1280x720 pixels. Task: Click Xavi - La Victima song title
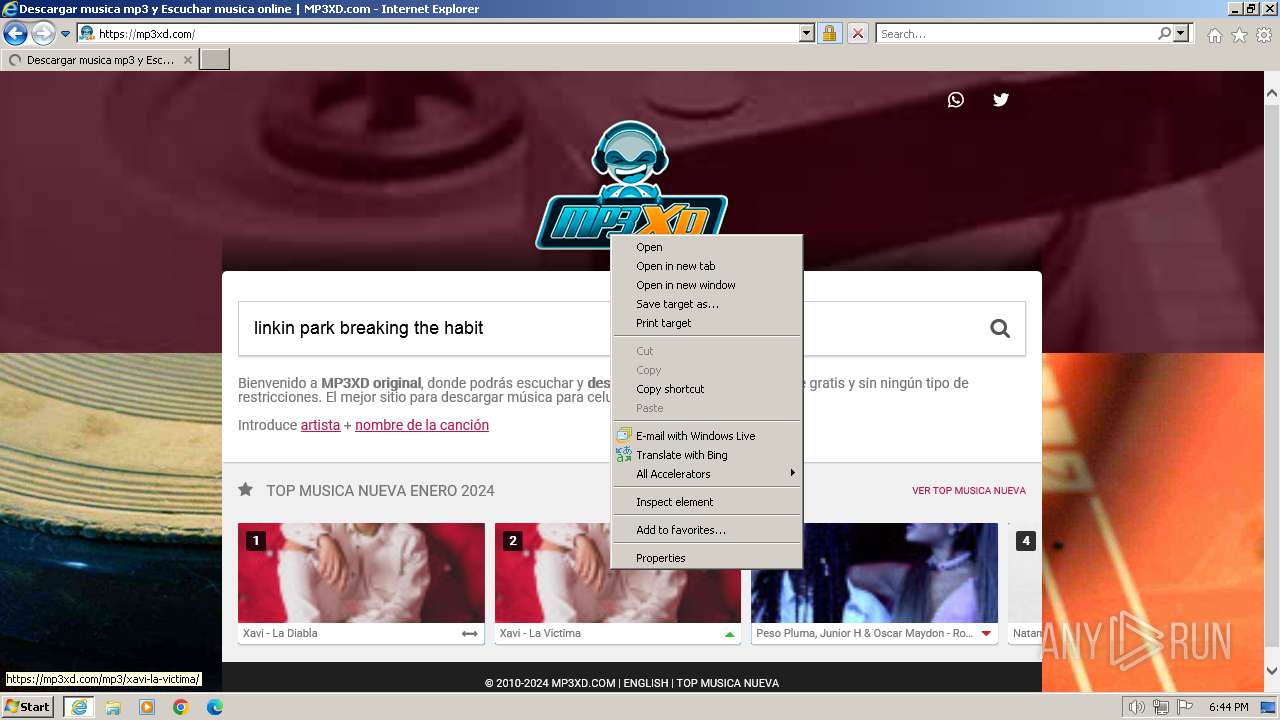pyautogui.click(x=540, y=633)
